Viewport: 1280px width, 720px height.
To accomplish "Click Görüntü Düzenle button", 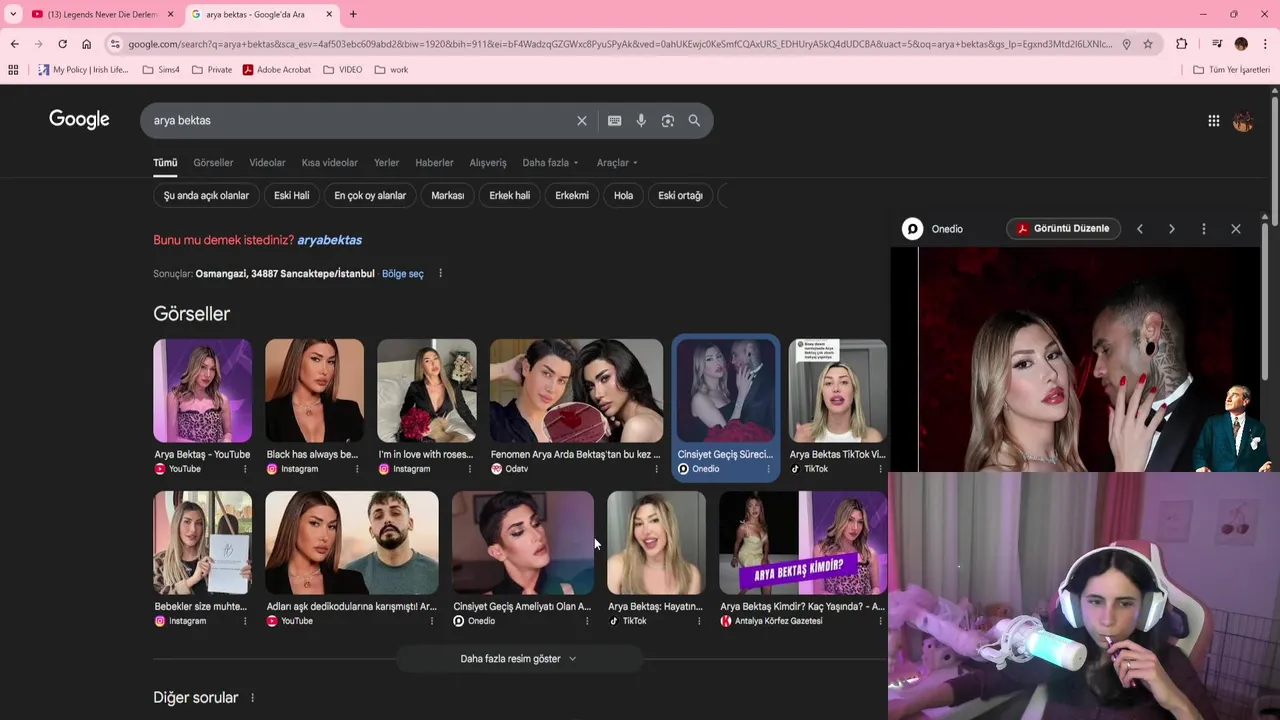I will [1063, 229].
